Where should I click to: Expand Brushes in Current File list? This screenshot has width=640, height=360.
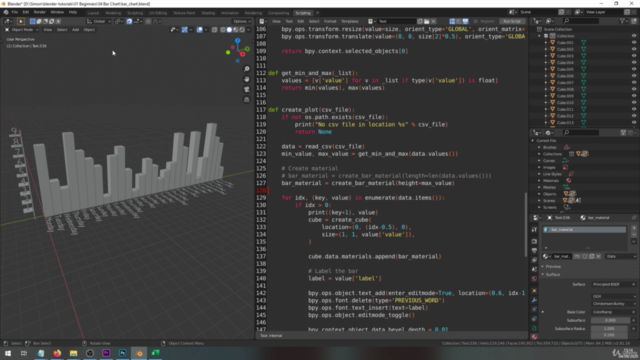[539, 147]
